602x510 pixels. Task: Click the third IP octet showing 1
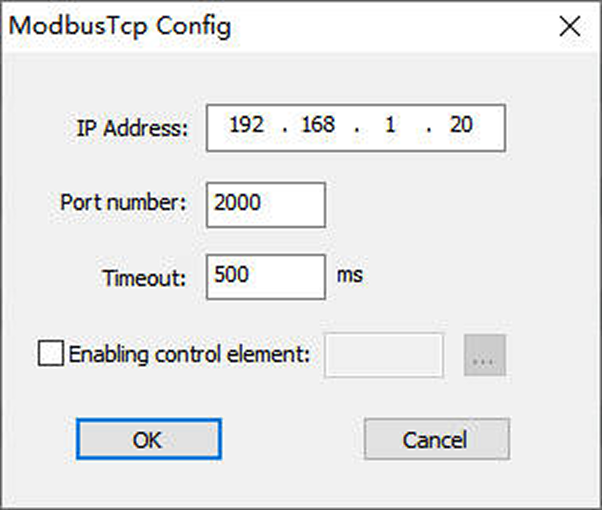pos(391,127)
